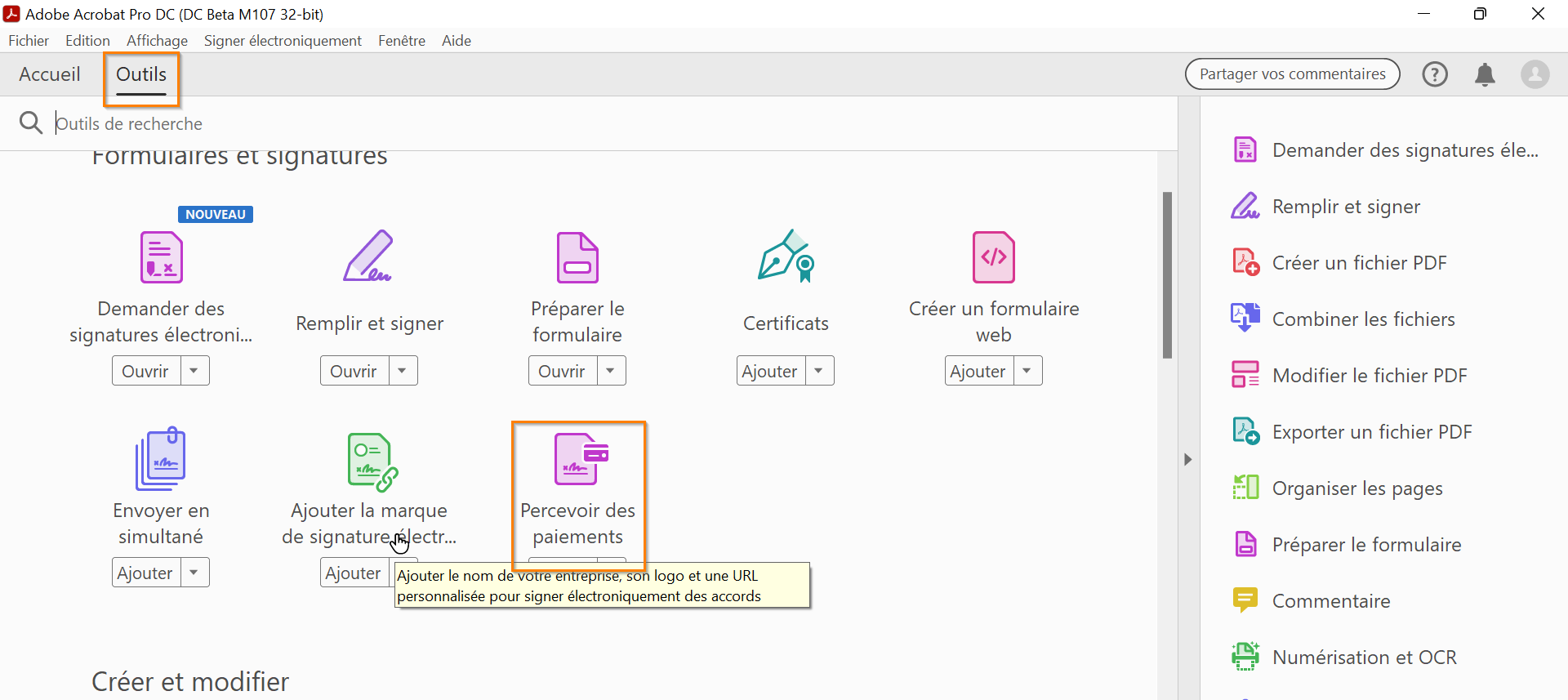Click Ouvrir under Remplir et signer
This screenshot has width=1568, height=700.
tap(354, 371)
